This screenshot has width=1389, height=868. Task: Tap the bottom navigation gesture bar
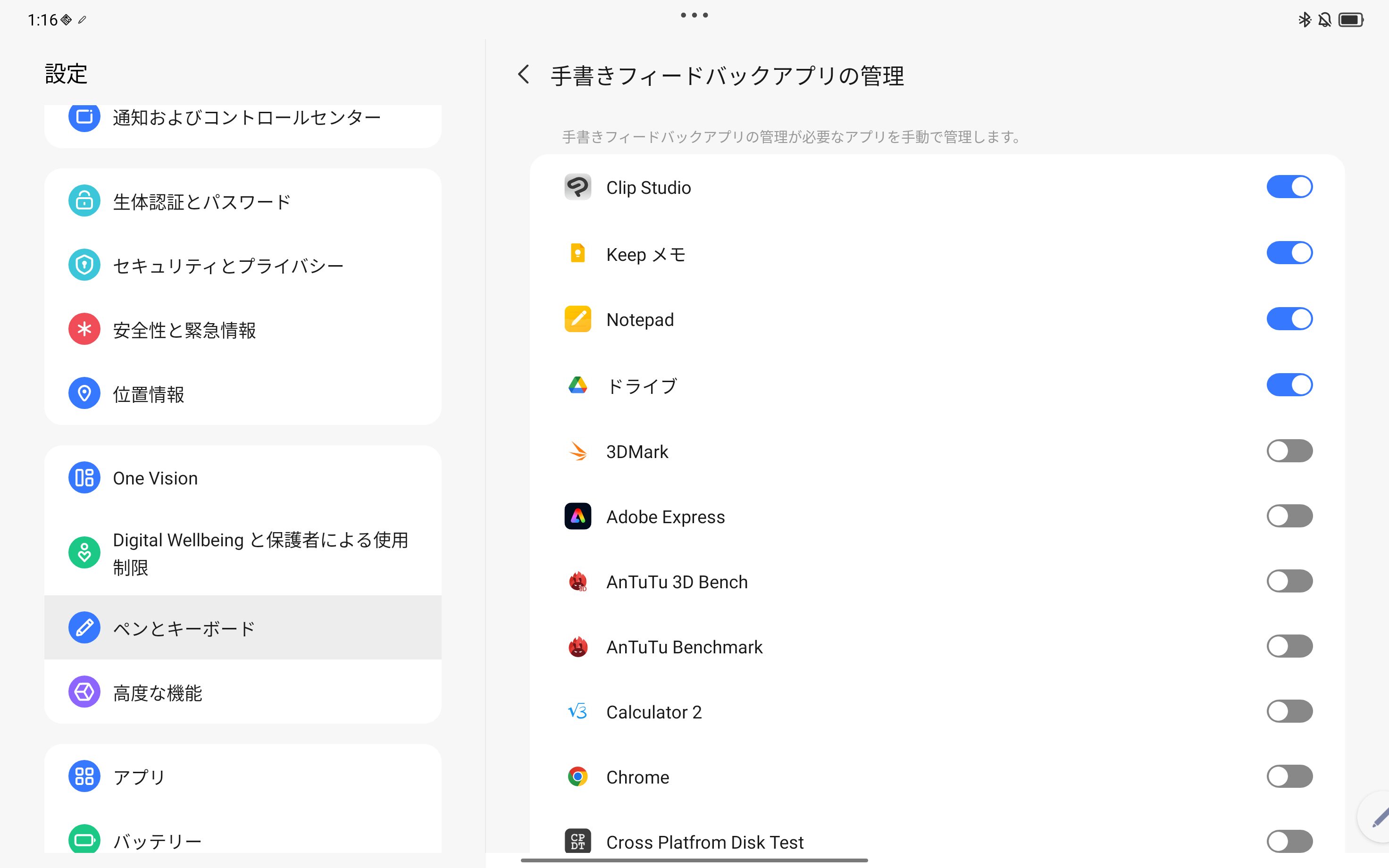coord(694,860)
